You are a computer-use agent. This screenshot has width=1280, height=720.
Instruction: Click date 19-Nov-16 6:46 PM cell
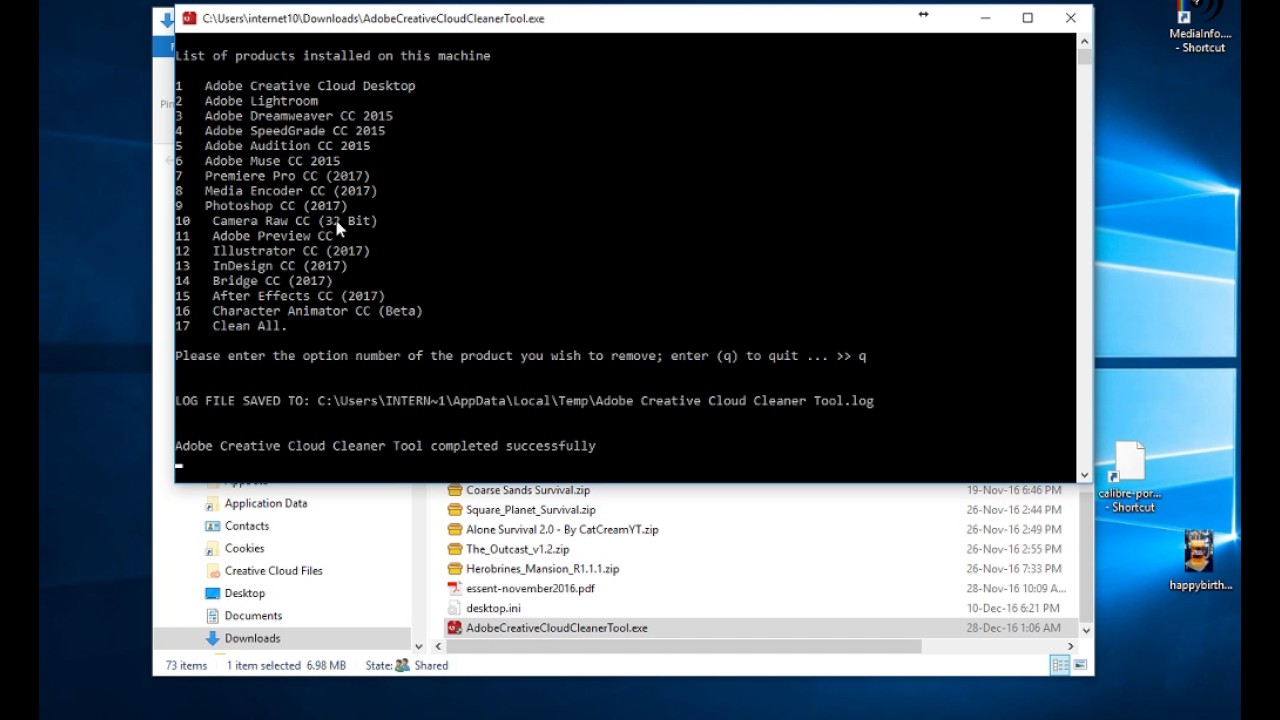[1014, 490]
